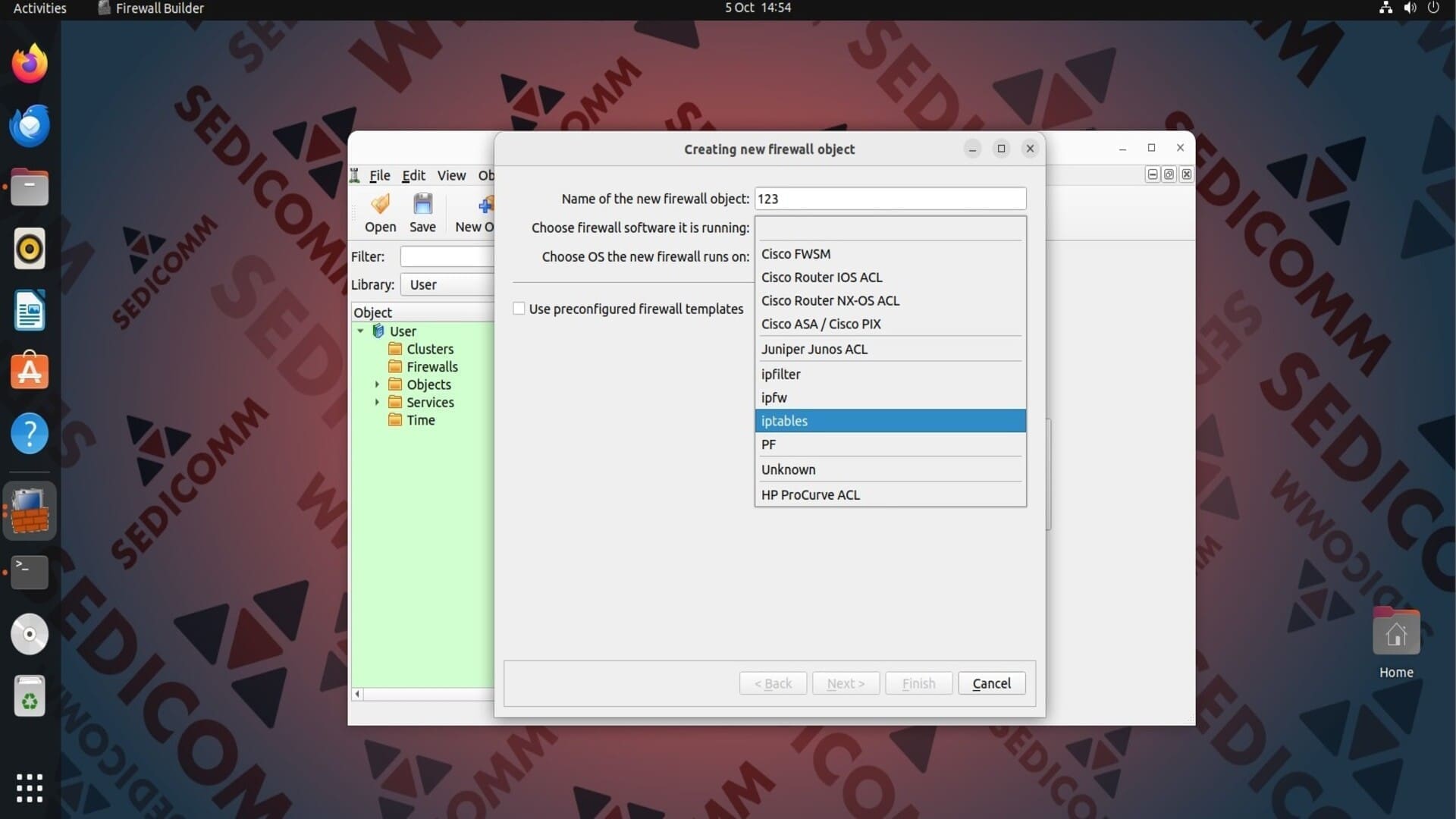1456x819 pixels.
Task: Click the Open toolbar icon
Action: (x=380, y=205)
